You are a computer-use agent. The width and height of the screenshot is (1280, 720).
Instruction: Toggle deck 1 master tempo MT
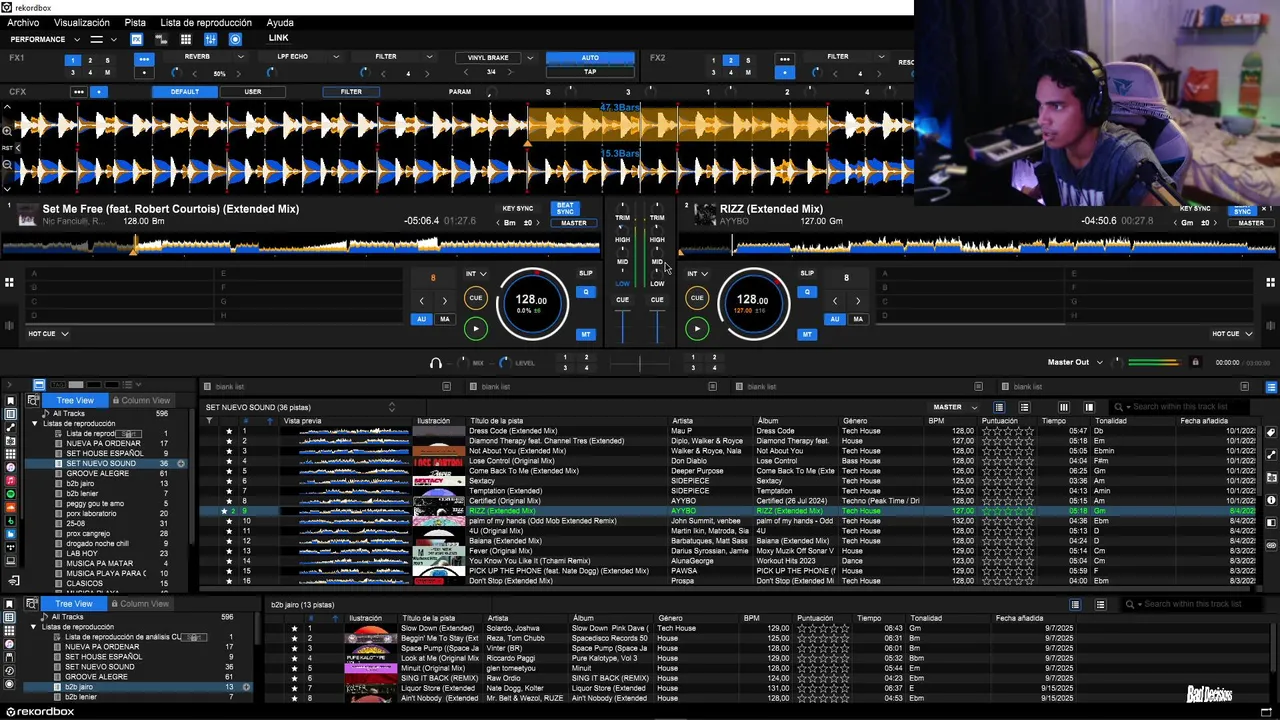(586, 334)
